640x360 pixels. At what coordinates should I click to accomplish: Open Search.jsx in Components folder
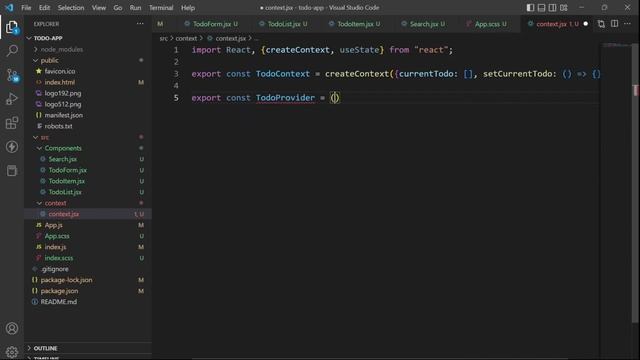(62, 159)
